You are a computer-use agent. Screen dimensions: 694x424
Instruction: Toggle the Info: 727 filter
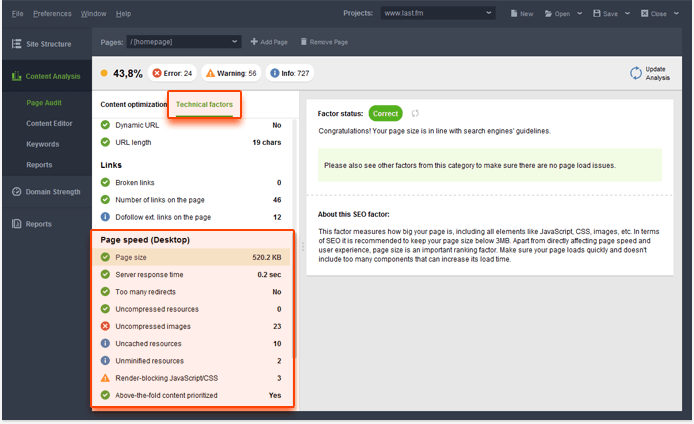click(x=290, y=73)
